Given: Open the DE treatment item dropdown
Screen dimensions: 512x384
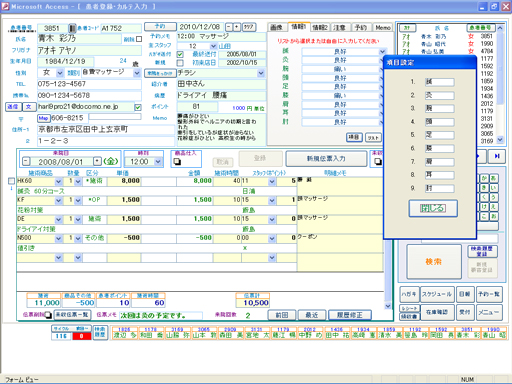Looking at the screenshot, I should click(58, 219).
